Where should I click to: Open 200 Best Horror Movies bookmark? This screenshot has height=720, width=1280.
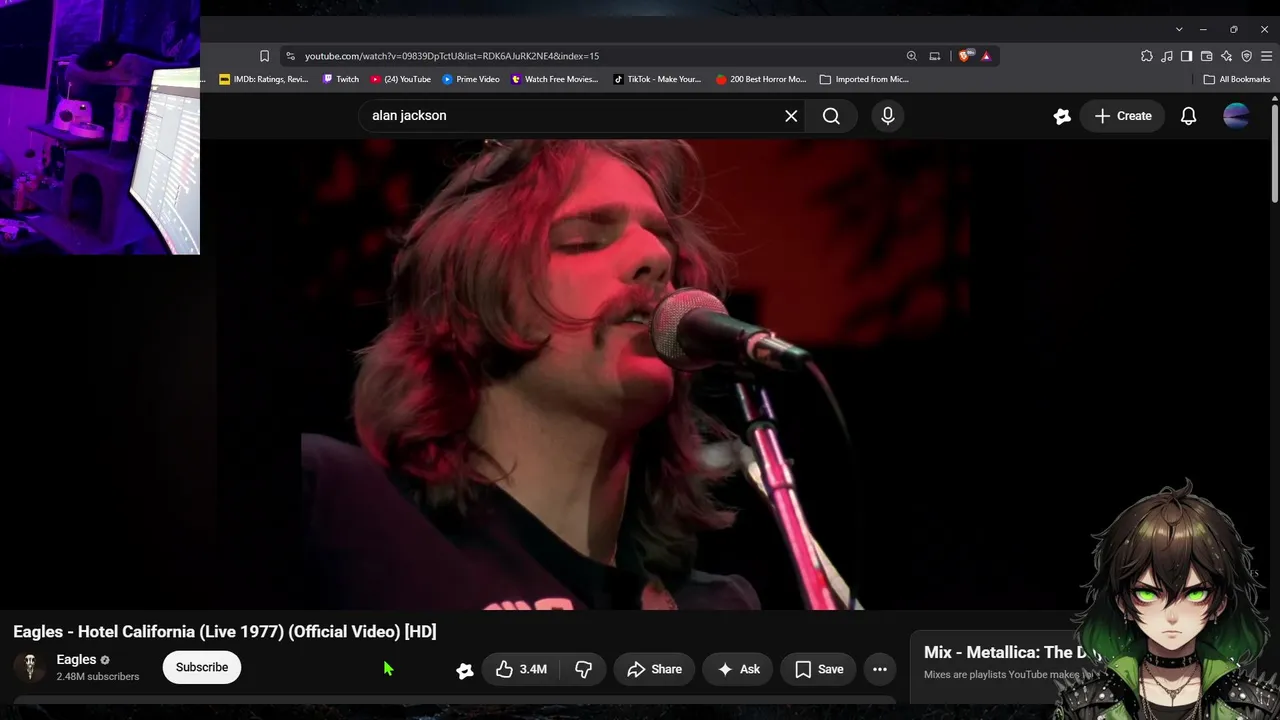click(761, 79)
